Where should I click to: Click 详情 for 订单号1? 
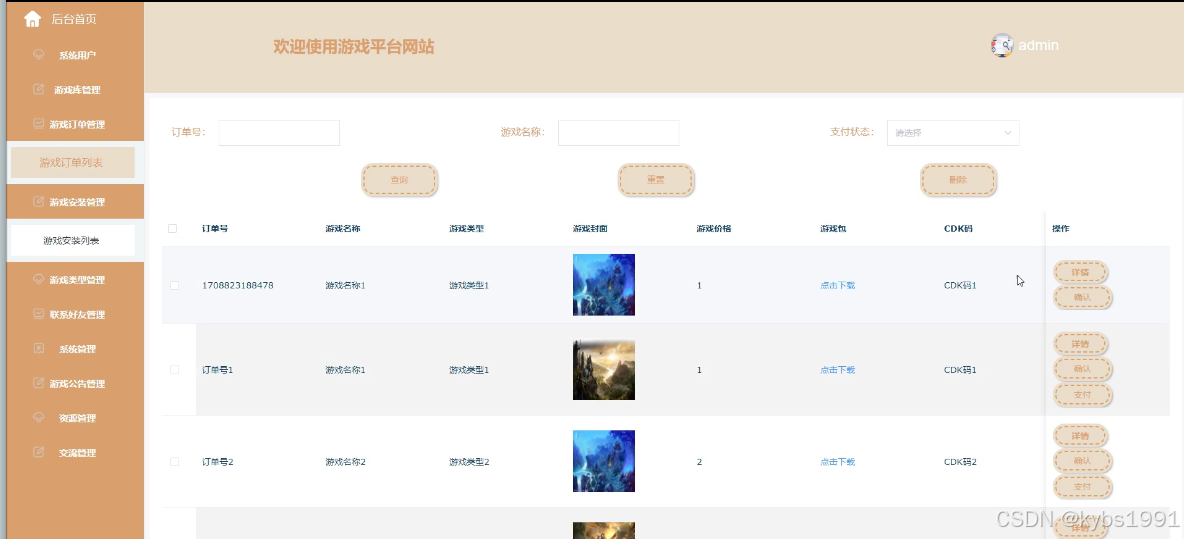pos(1081,343)
